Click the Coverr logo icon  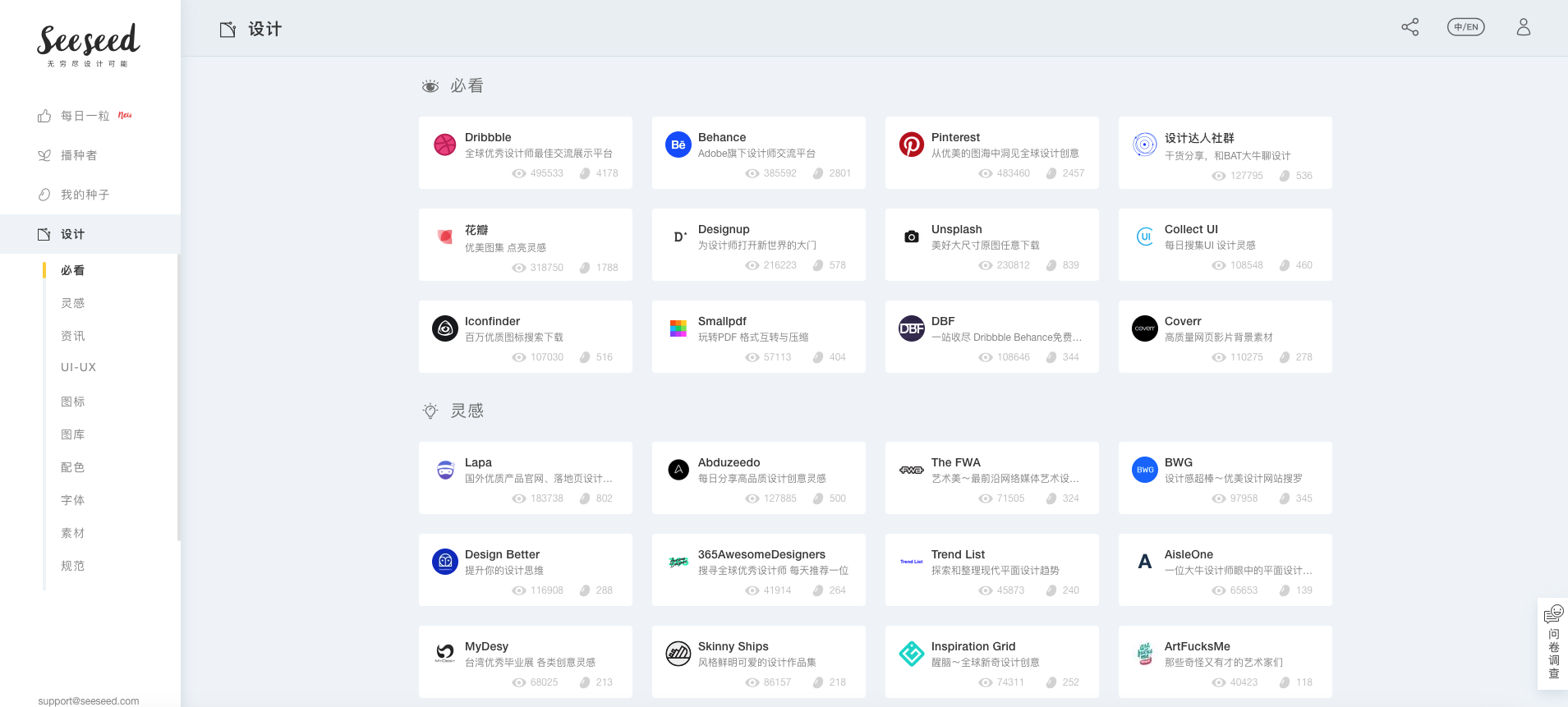coord(1145,328)
